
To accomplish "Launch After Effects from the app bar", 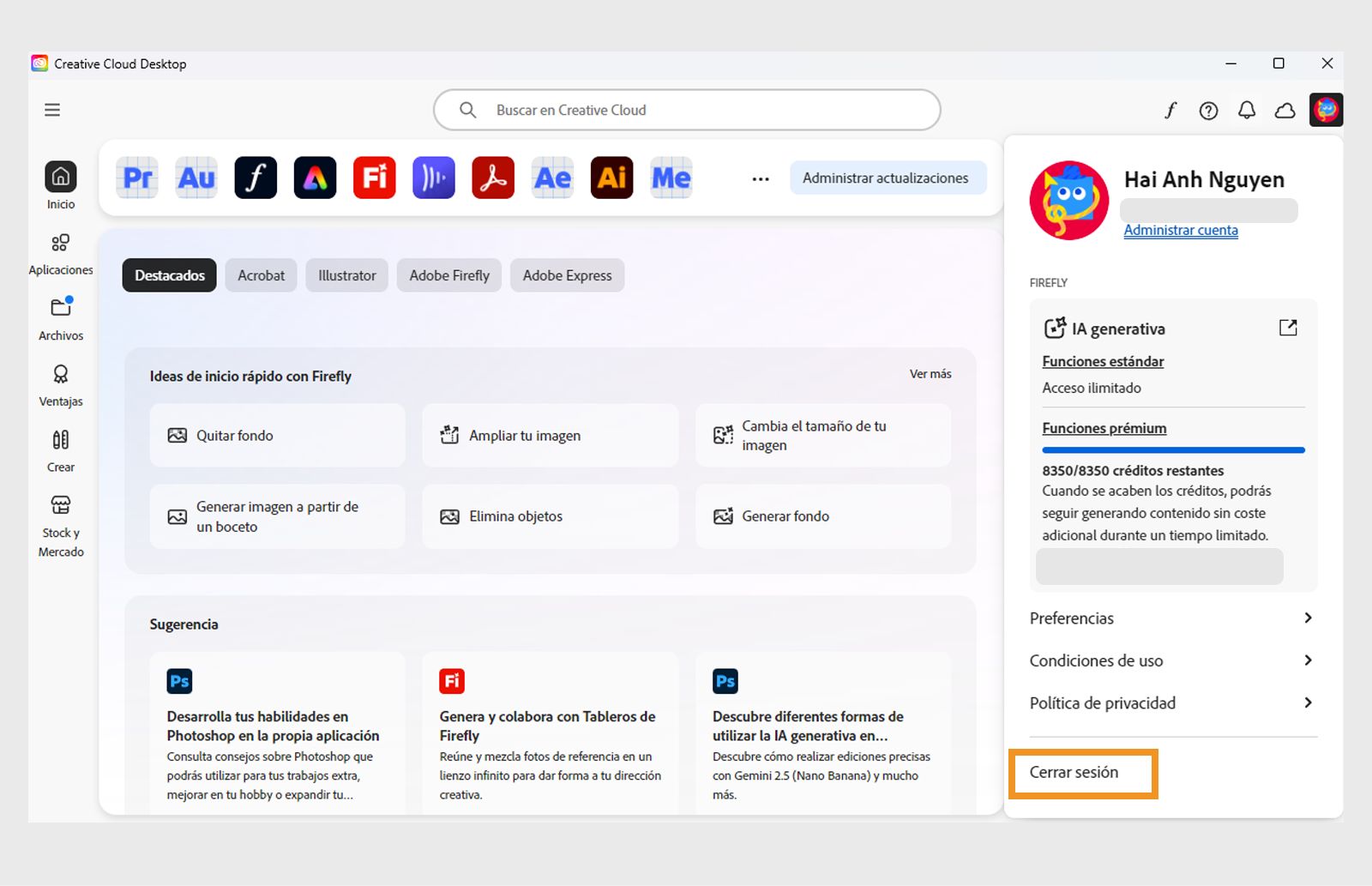I will [x=552, y=178].
